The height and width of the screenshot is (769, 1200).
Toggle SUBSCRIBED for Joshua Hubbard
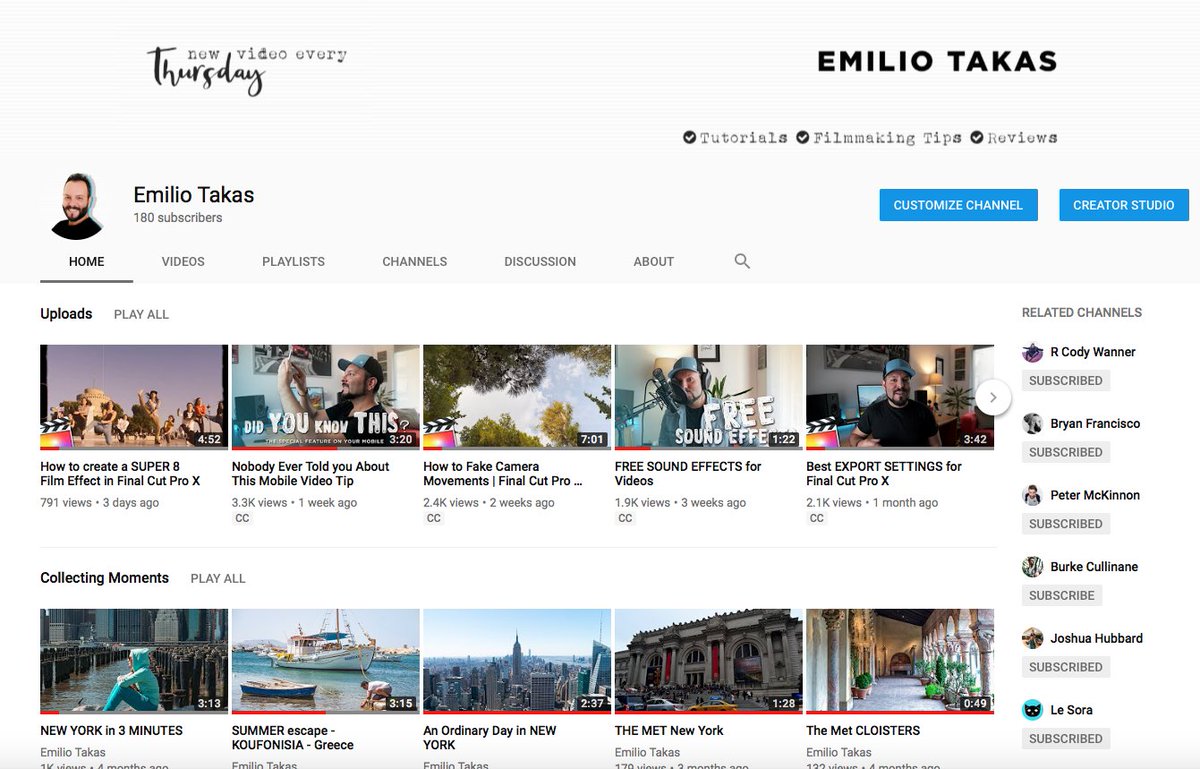pyautogui.click(x=1066, y=667)
